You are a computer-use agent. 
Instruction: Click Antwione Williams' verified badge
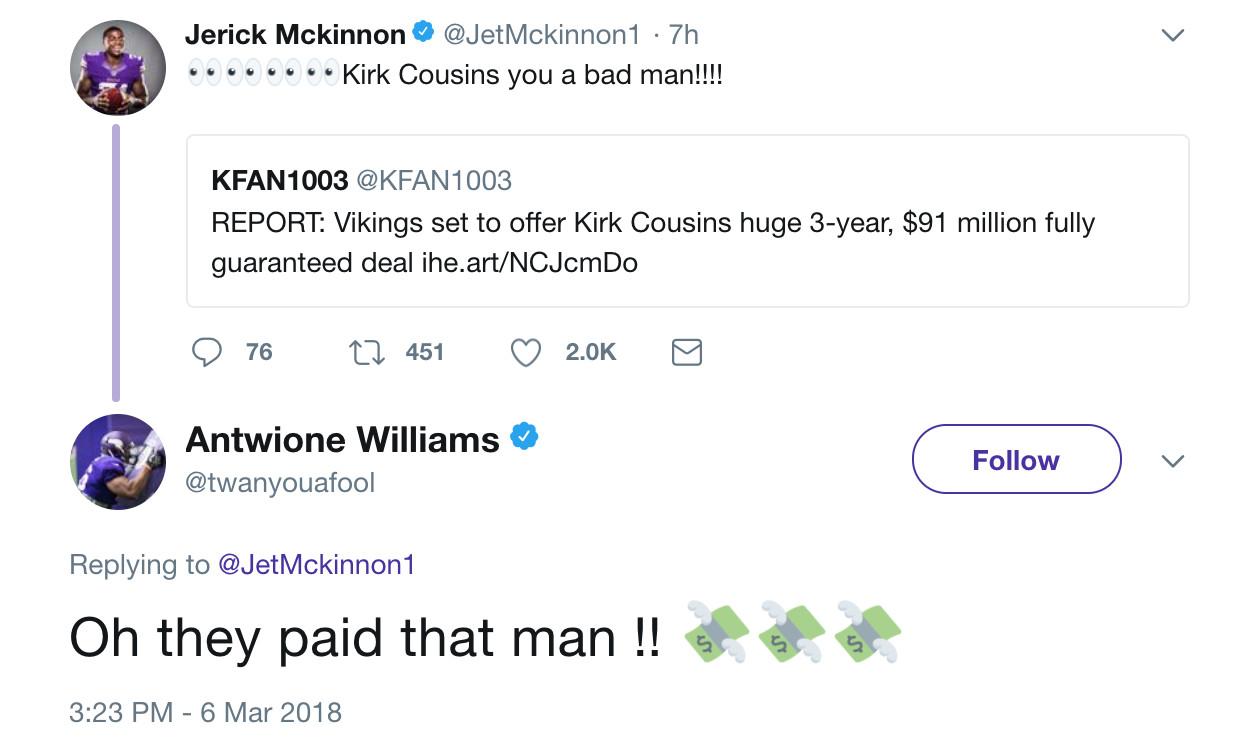525,437
